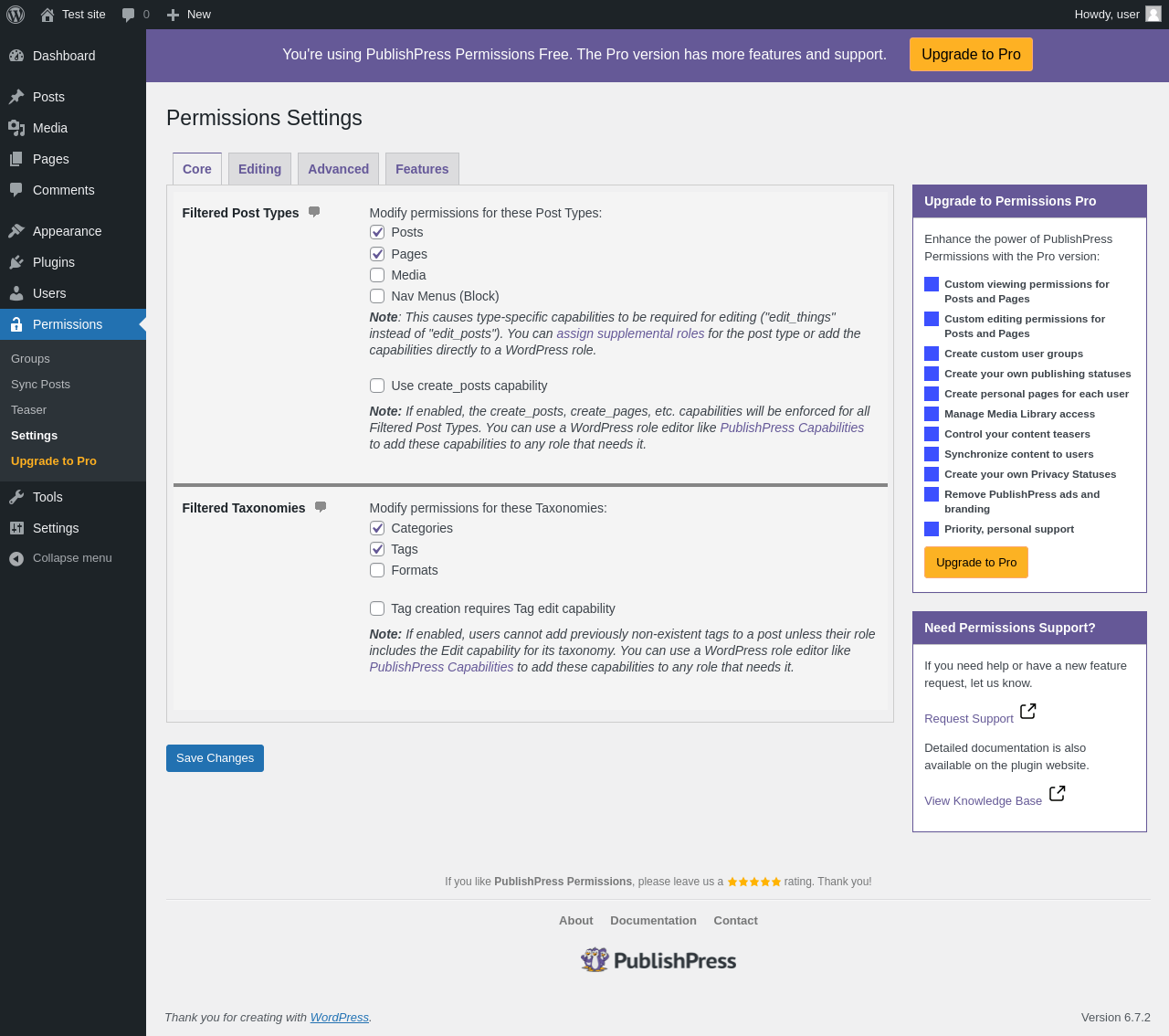Click the Plugins label in sidebar
Screen dimensions: 1169x1036
(x=54, y=262)
